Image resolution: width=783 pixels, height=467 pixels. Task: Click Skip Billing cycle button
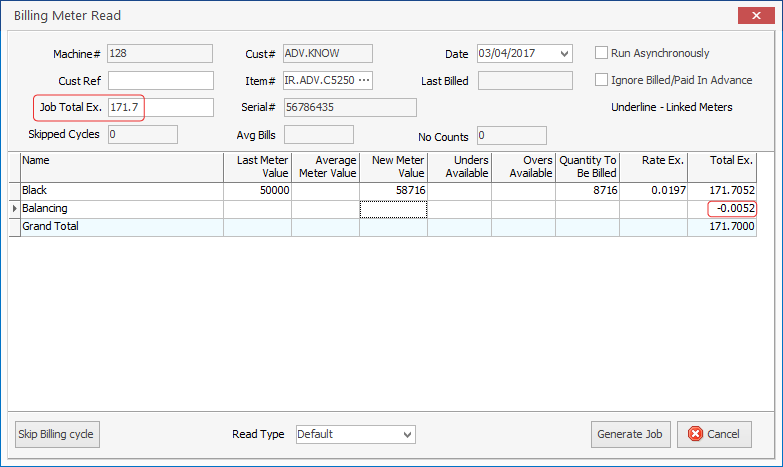(58, 434)
